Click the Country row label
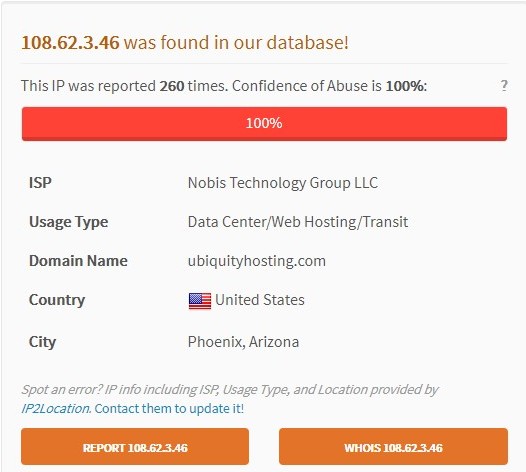The image size is (526, 472). [x=57, y=300]
